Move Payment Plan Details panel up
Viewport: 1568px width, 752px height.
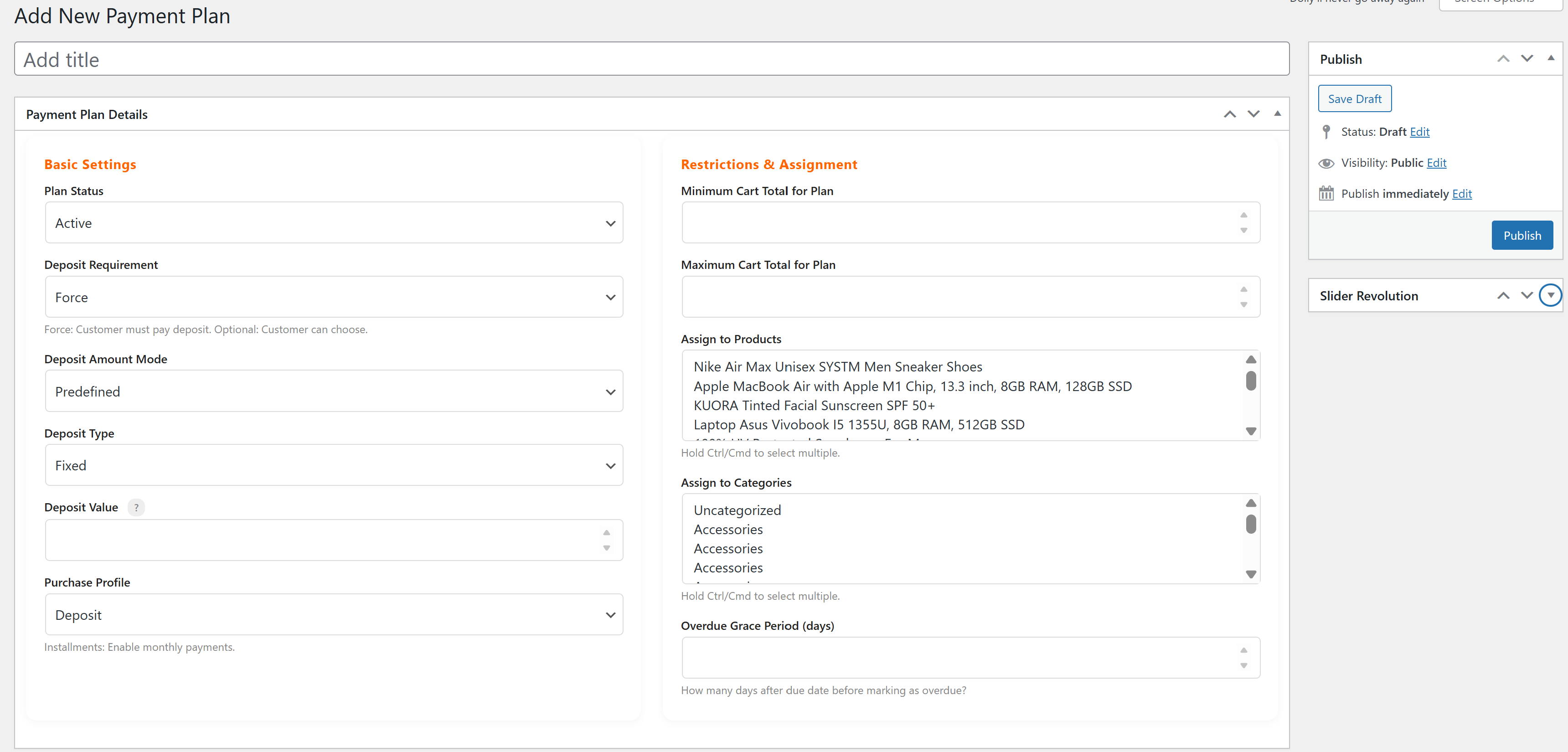click(x=1230, y=114)
